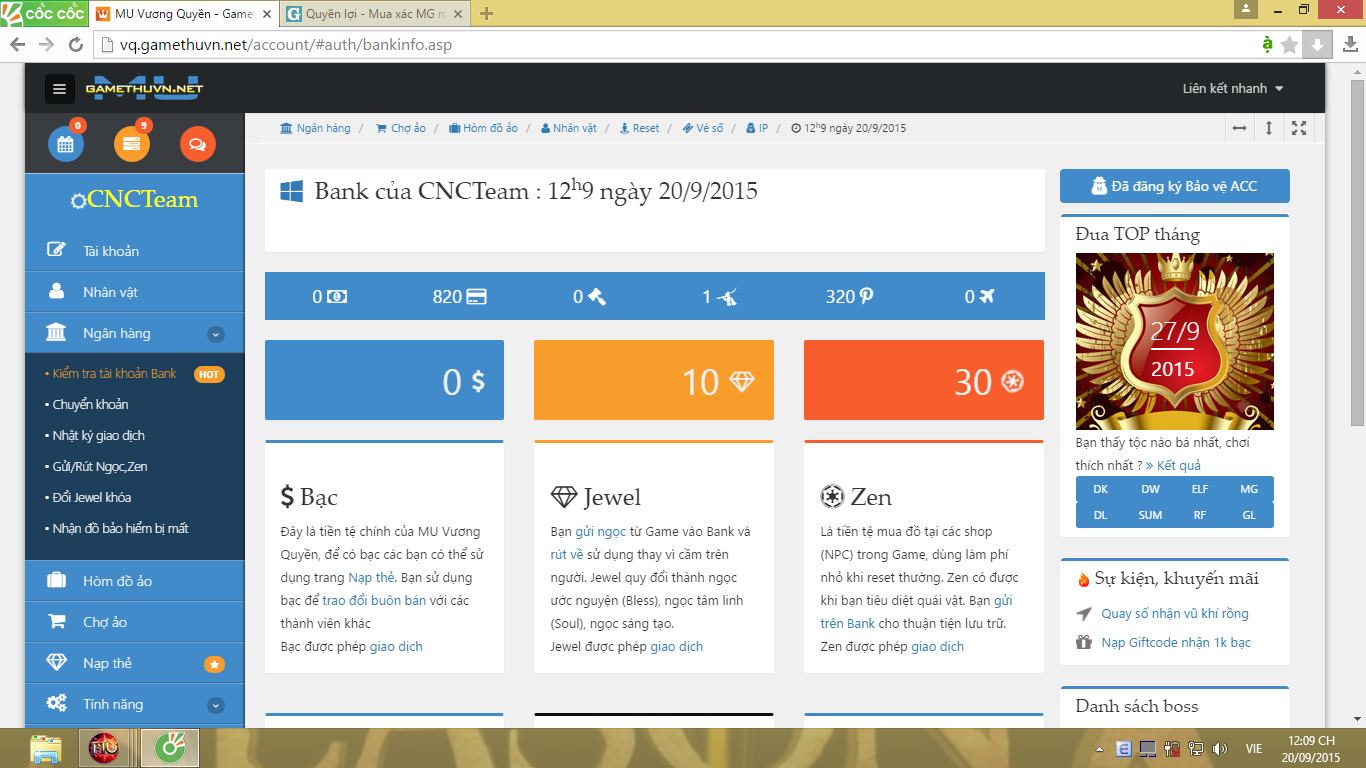This screenshot has width=1366, height=768.
Task: Select Nhật ký giao dịch submenu item
Action: [x=98, y=435]
